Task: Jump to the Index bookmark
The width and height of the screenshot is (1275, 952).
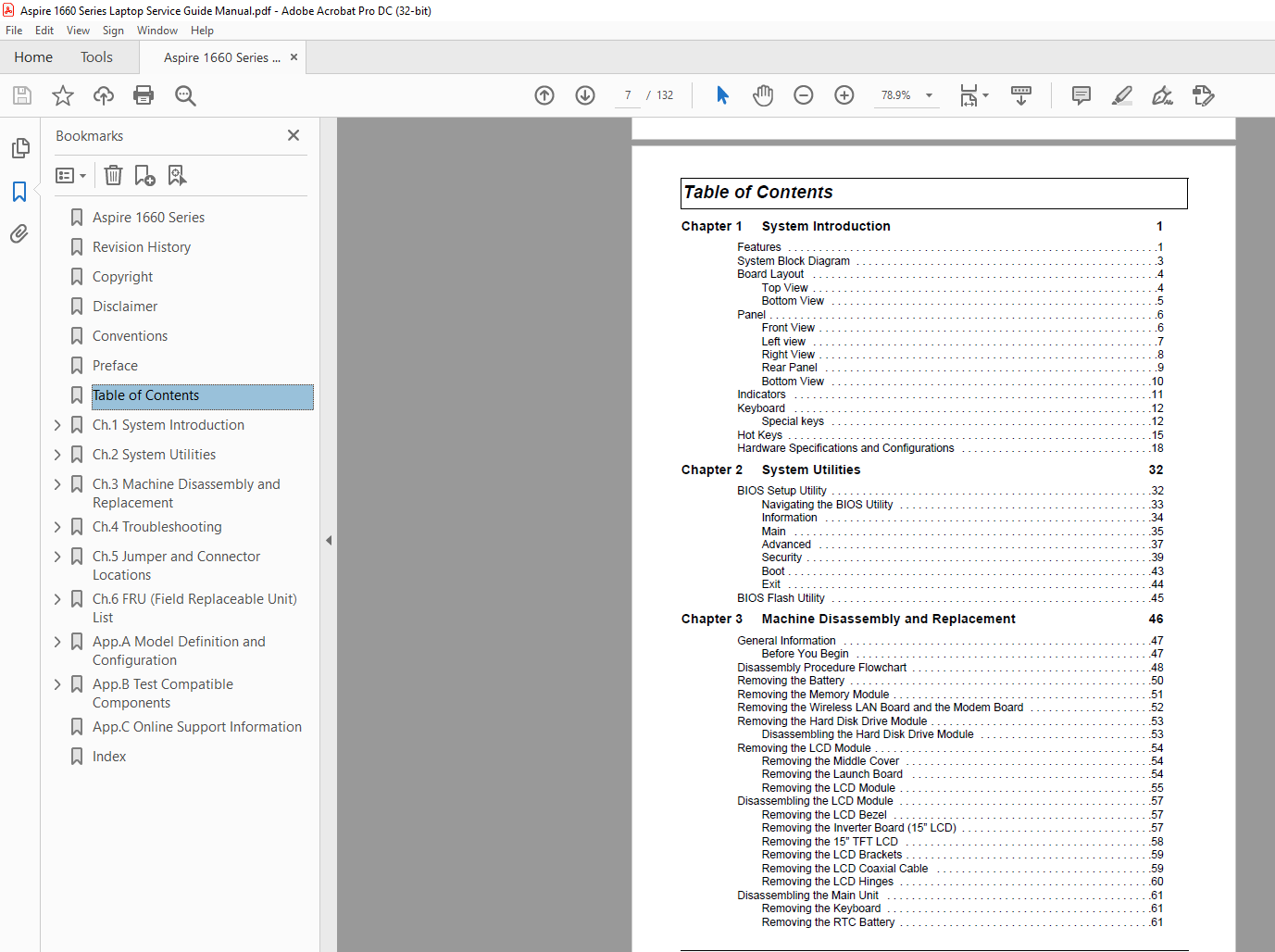Action: point(109,757)
